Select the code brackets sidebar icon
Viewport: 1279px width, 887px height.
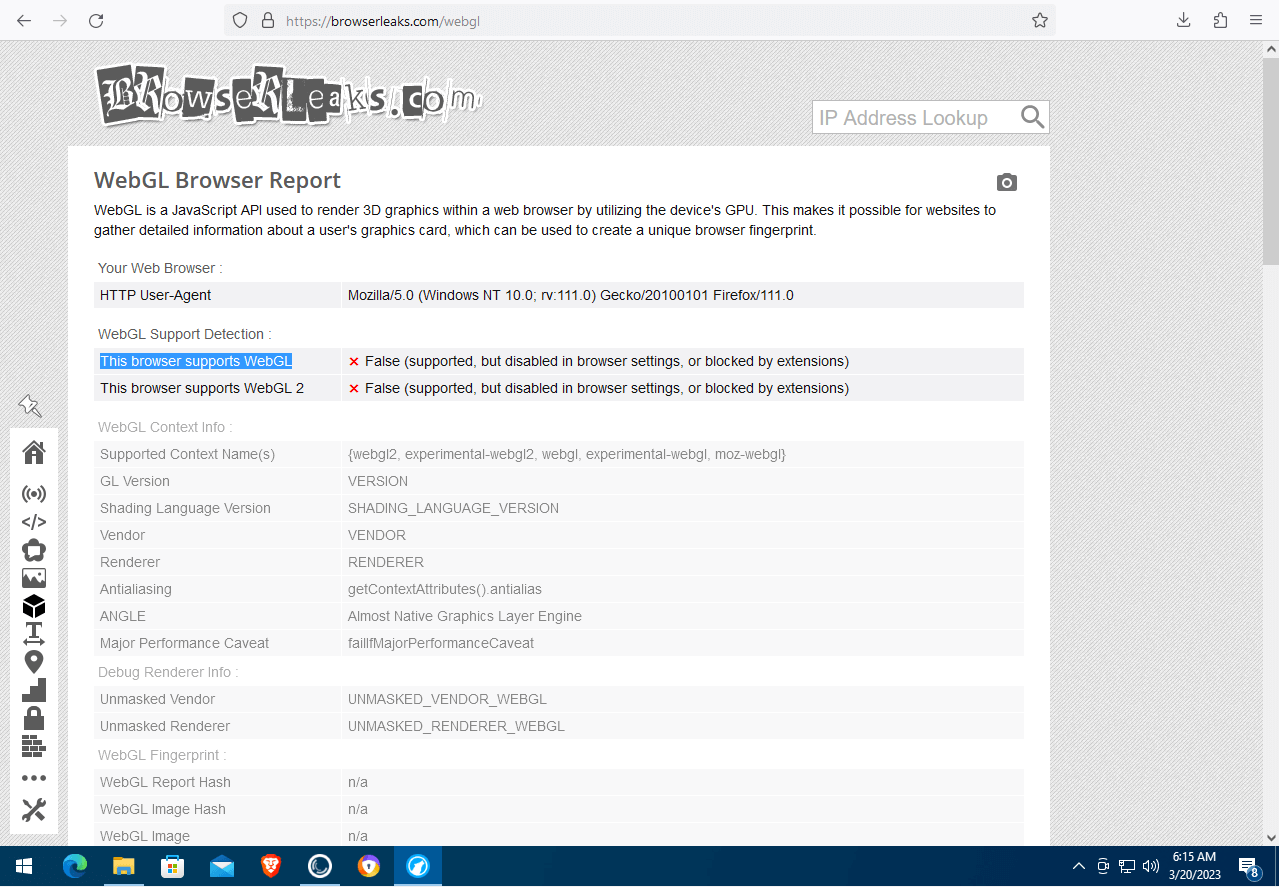(34, 522)
